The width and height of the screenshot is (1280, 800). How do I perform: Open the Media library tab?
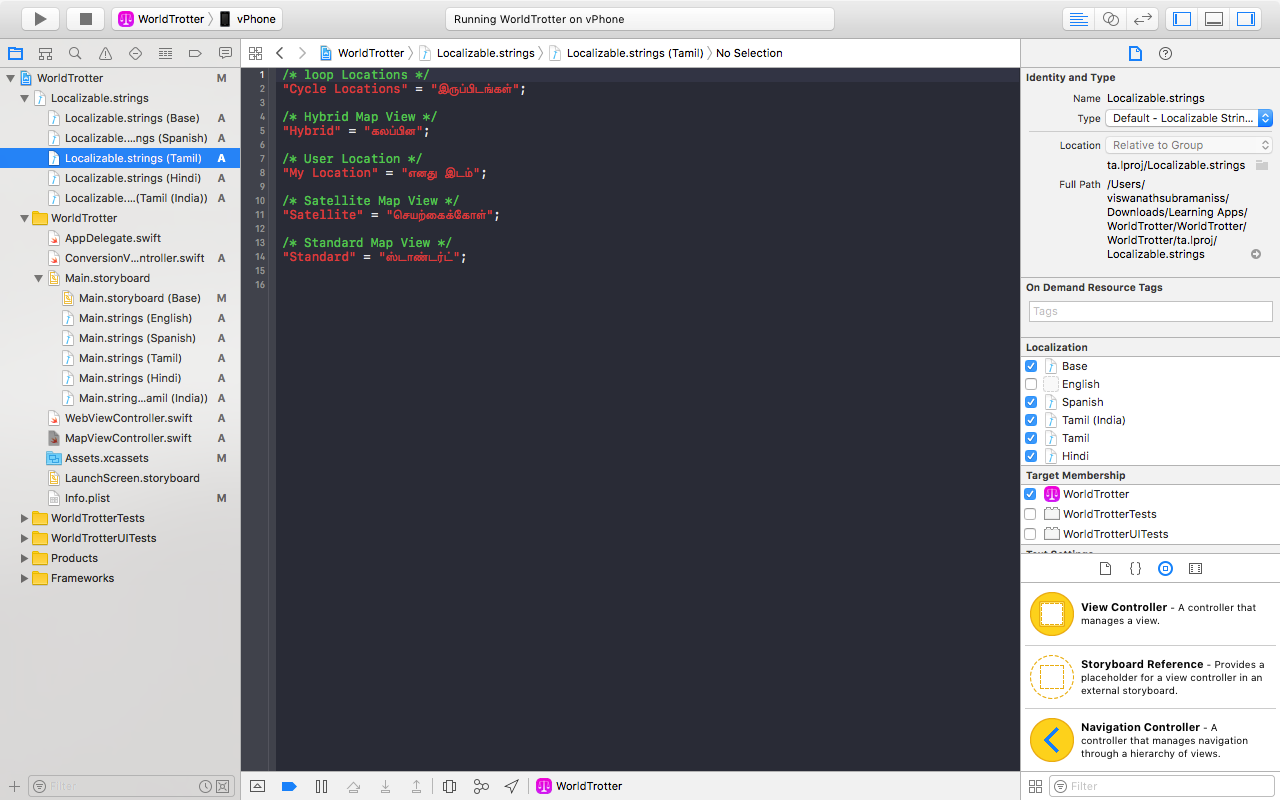point(1195,568)
